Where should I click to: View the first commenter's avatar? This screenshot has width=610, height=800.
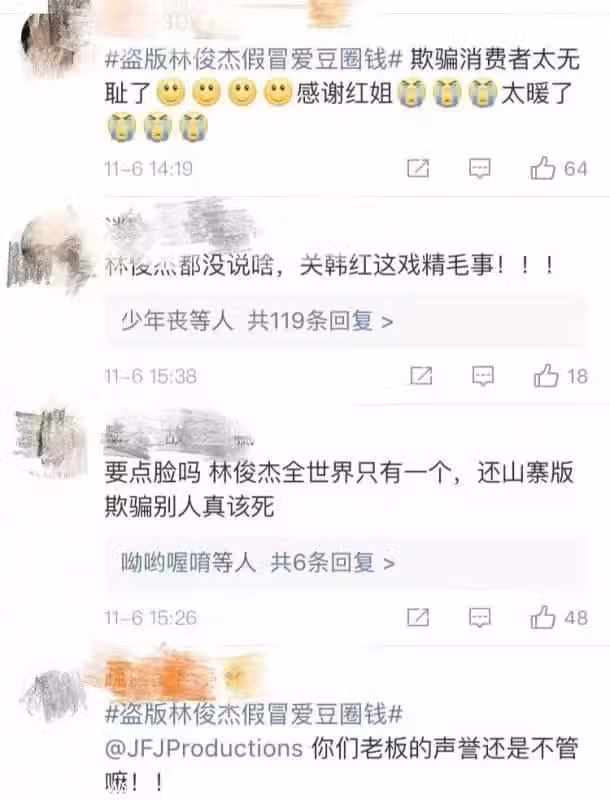click(x=51, y=36)
